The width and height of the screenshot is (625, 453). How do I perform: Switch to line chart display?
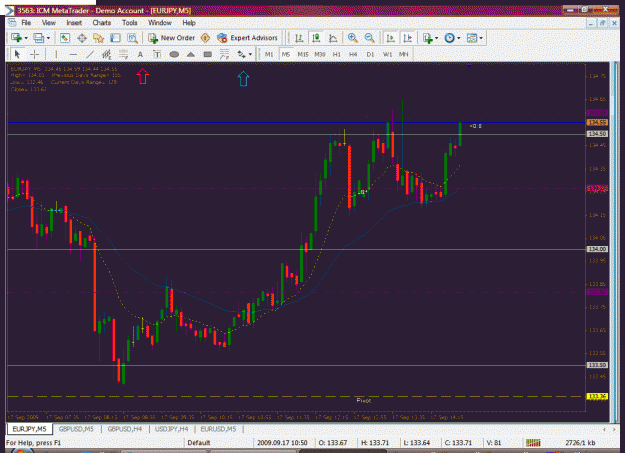pyautogui.click(x=333, y=38)
